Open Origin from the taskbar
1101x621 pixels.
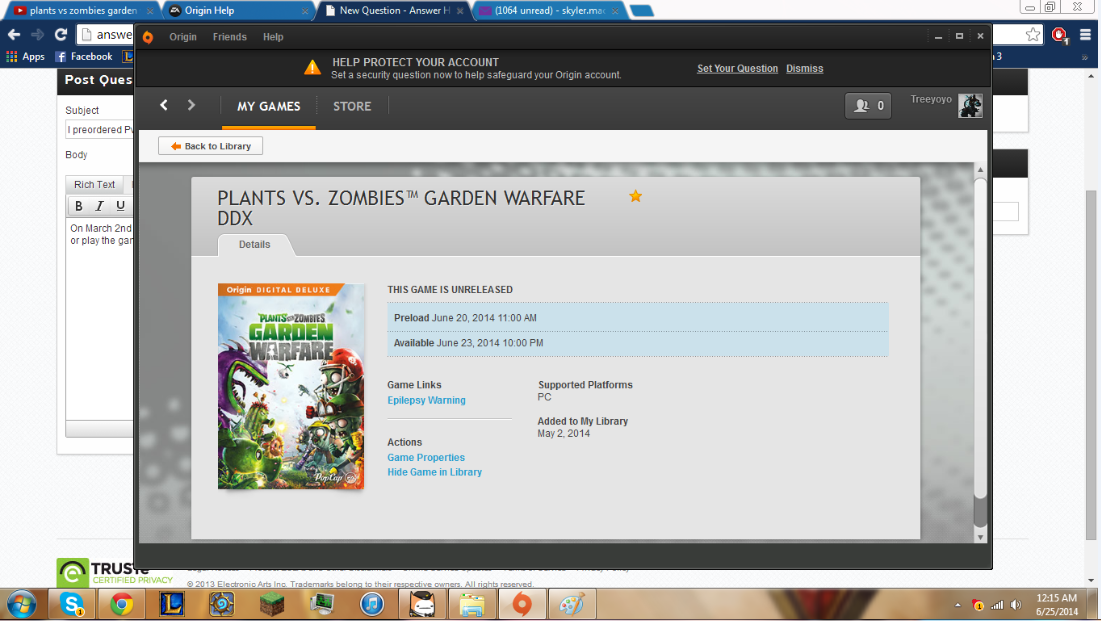click(522, 604)
